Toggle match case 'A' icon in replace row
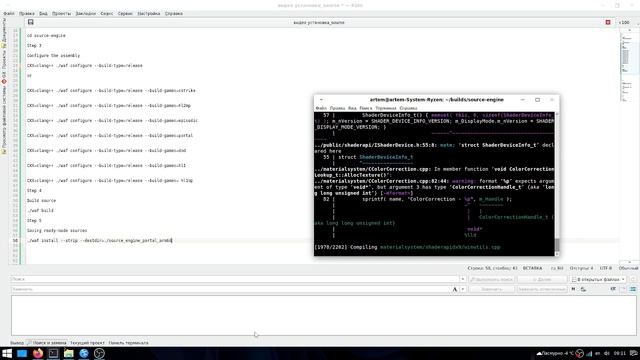640x360 pixels. coord(455,289)
